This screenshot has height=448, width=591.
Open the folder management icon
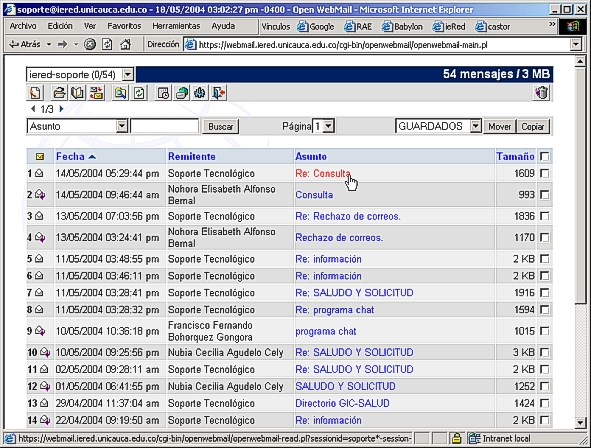point(59,93)
